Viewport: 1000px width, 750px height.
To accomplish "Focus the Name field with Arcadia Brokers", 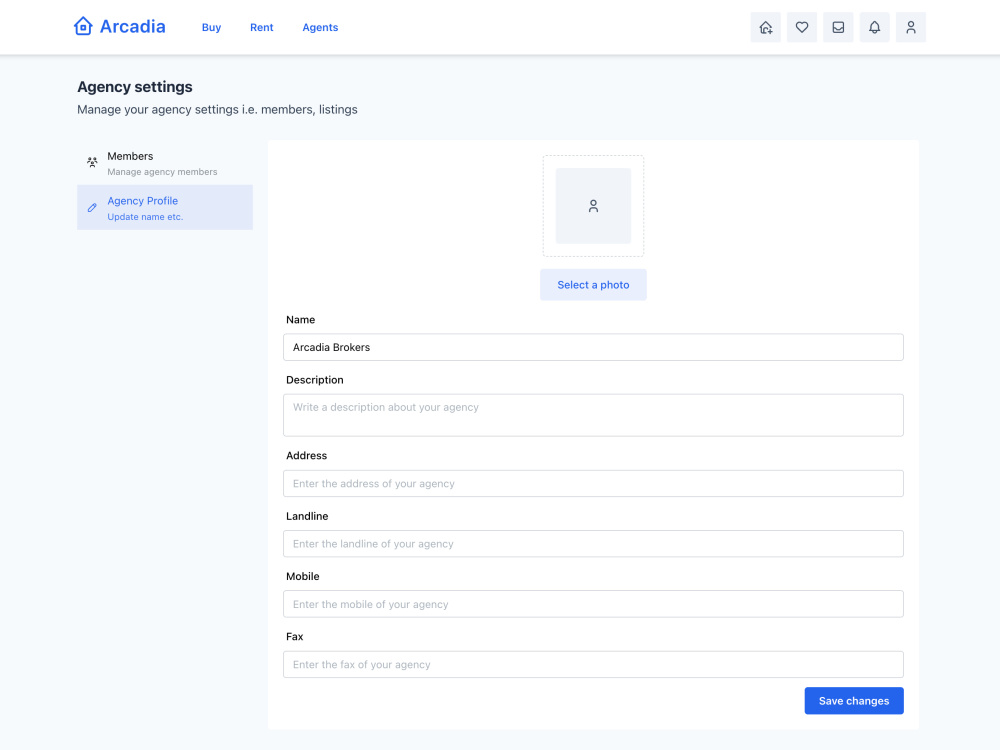I will pos(593,347).
